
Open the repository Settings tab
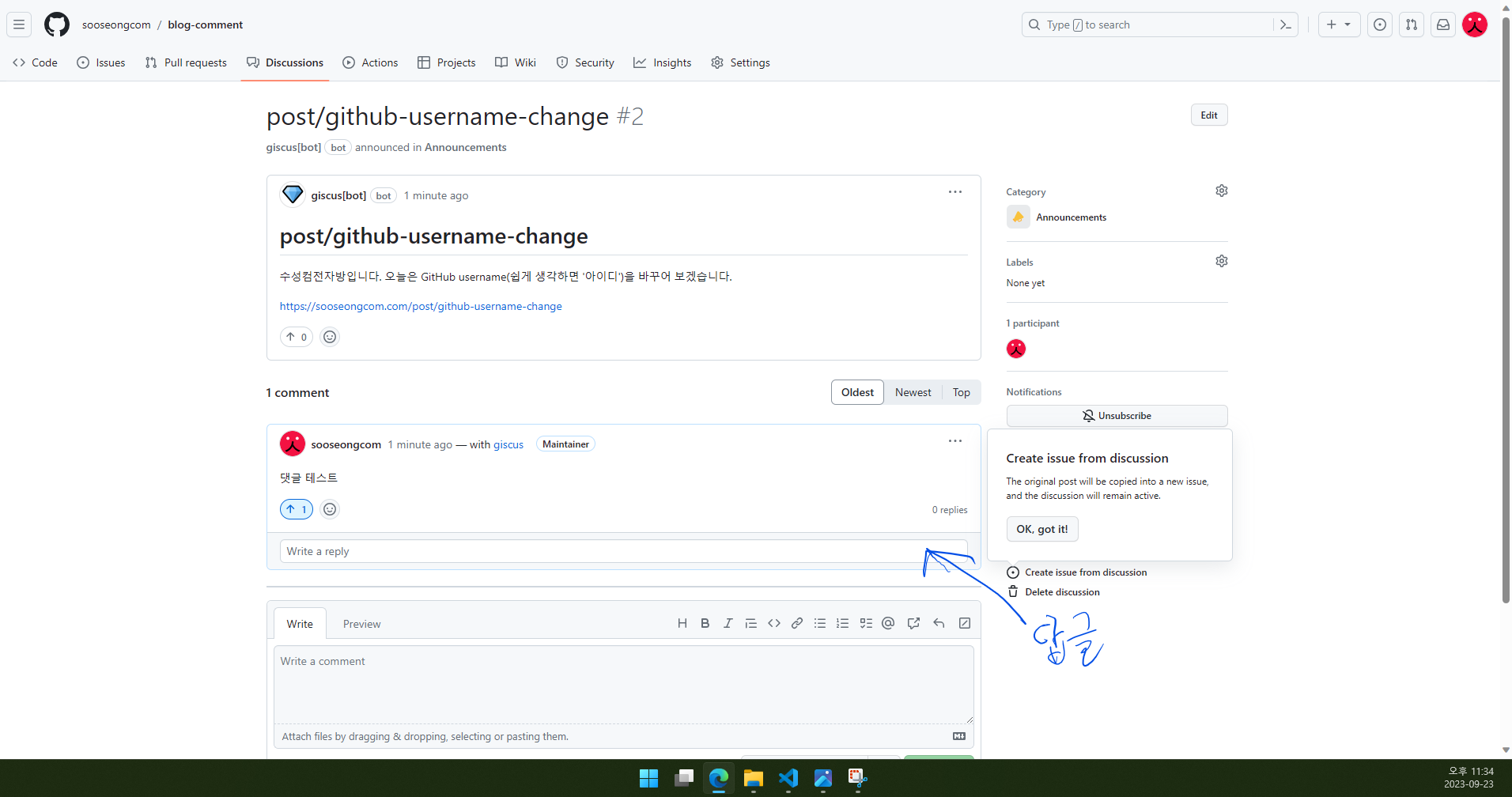[x=740, y=62]
